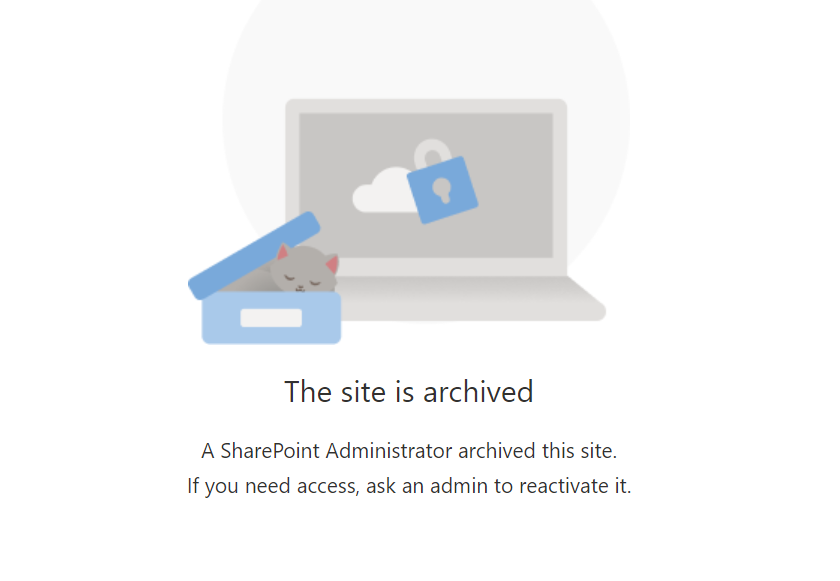Click the padlock keyhole
840x581 pixels.
pyautogui.click(x=442, y=191)
